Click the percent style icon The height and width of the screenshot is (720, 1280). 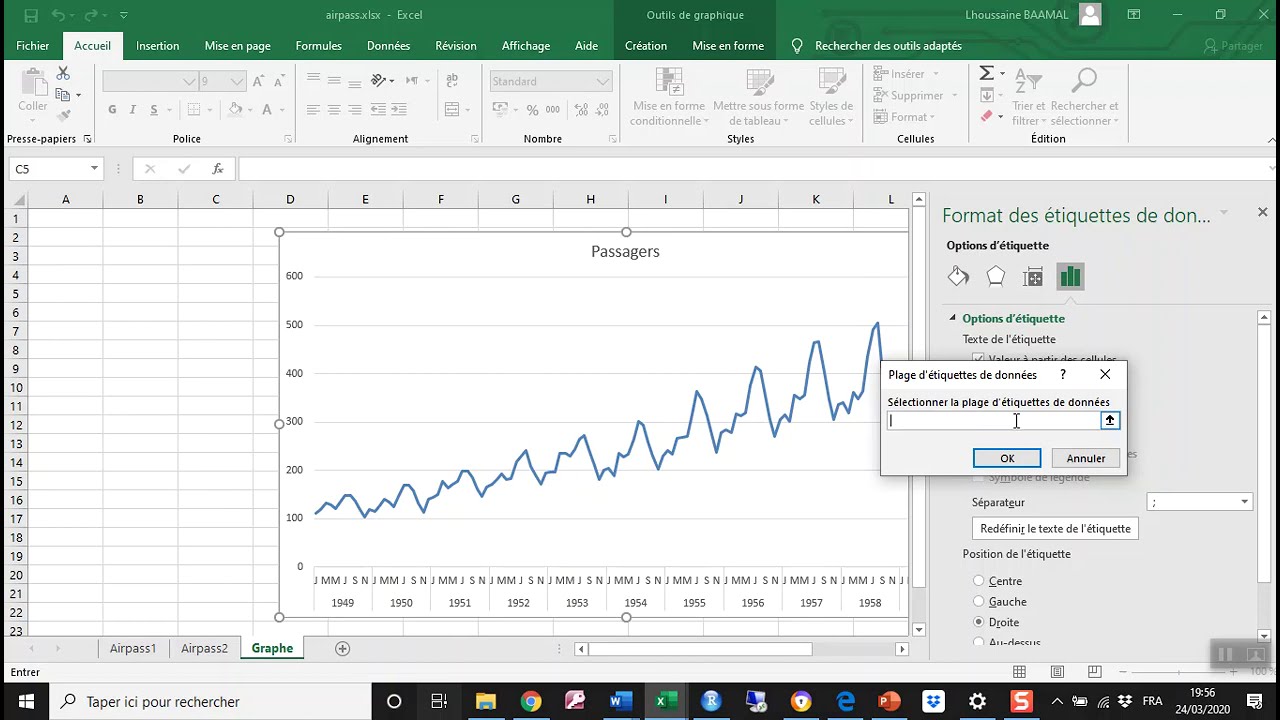(x=532, y=110)
